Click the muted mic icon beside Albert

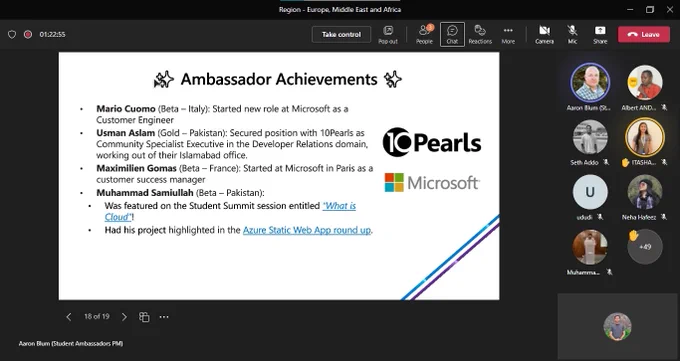tap(664, 108)
